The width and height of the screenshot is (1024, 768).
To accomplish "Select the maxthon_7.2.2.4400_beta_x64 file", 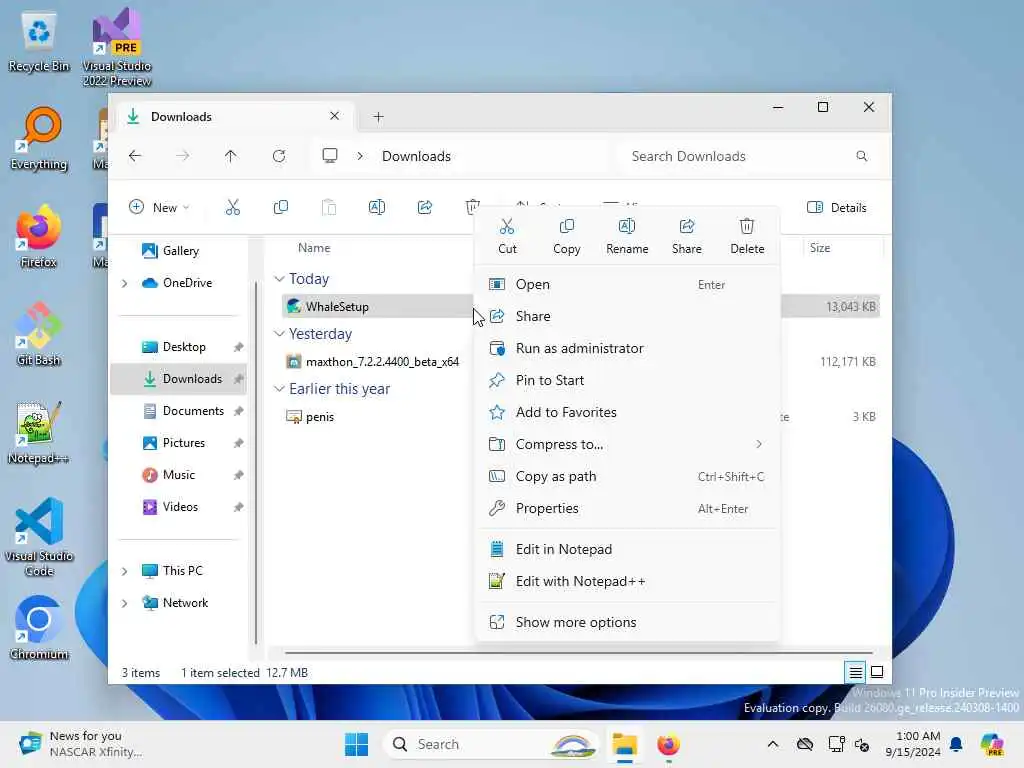I will tap(382, 362).
